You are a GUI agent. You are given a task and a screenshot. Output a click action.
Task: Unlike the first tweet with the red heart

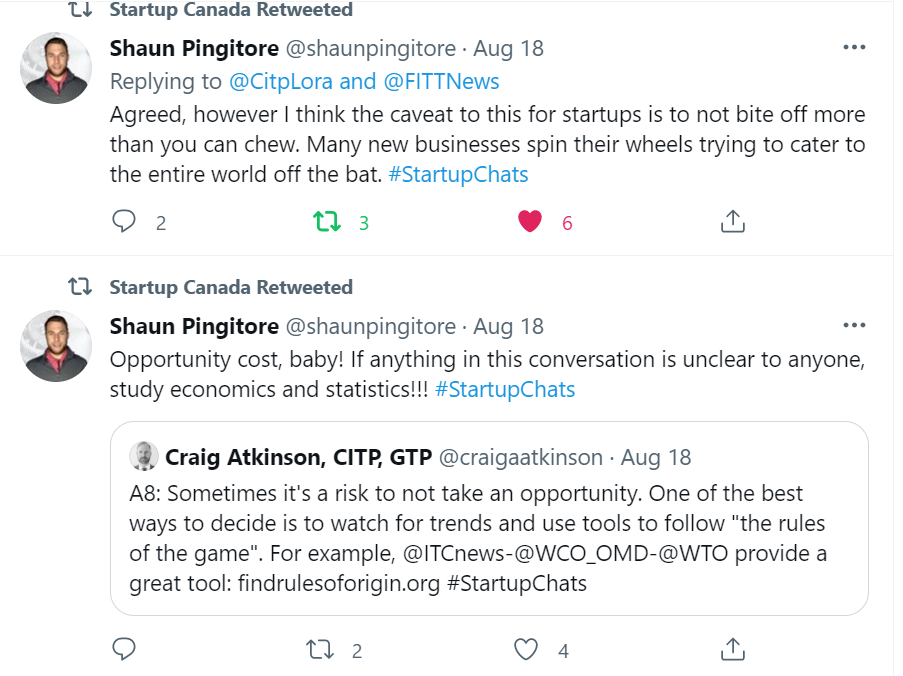[530, 222]
